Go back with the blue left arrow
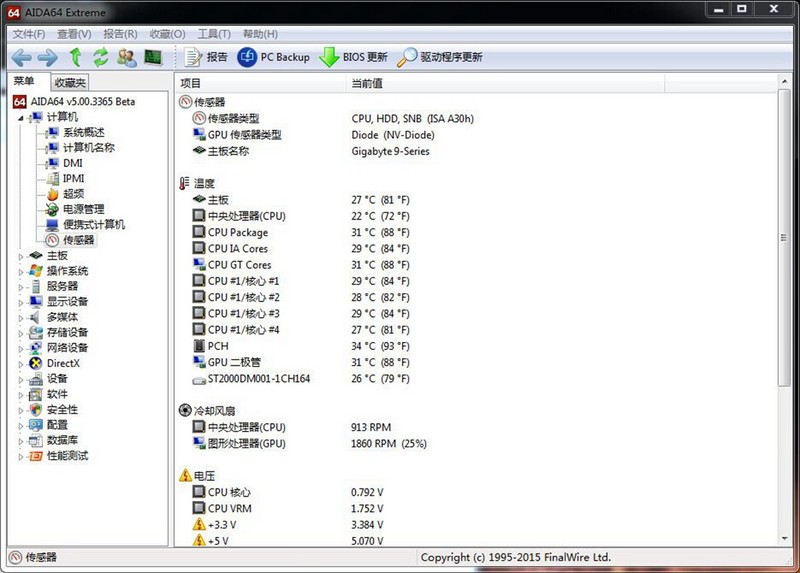800x573 pixels. [21, 57]
